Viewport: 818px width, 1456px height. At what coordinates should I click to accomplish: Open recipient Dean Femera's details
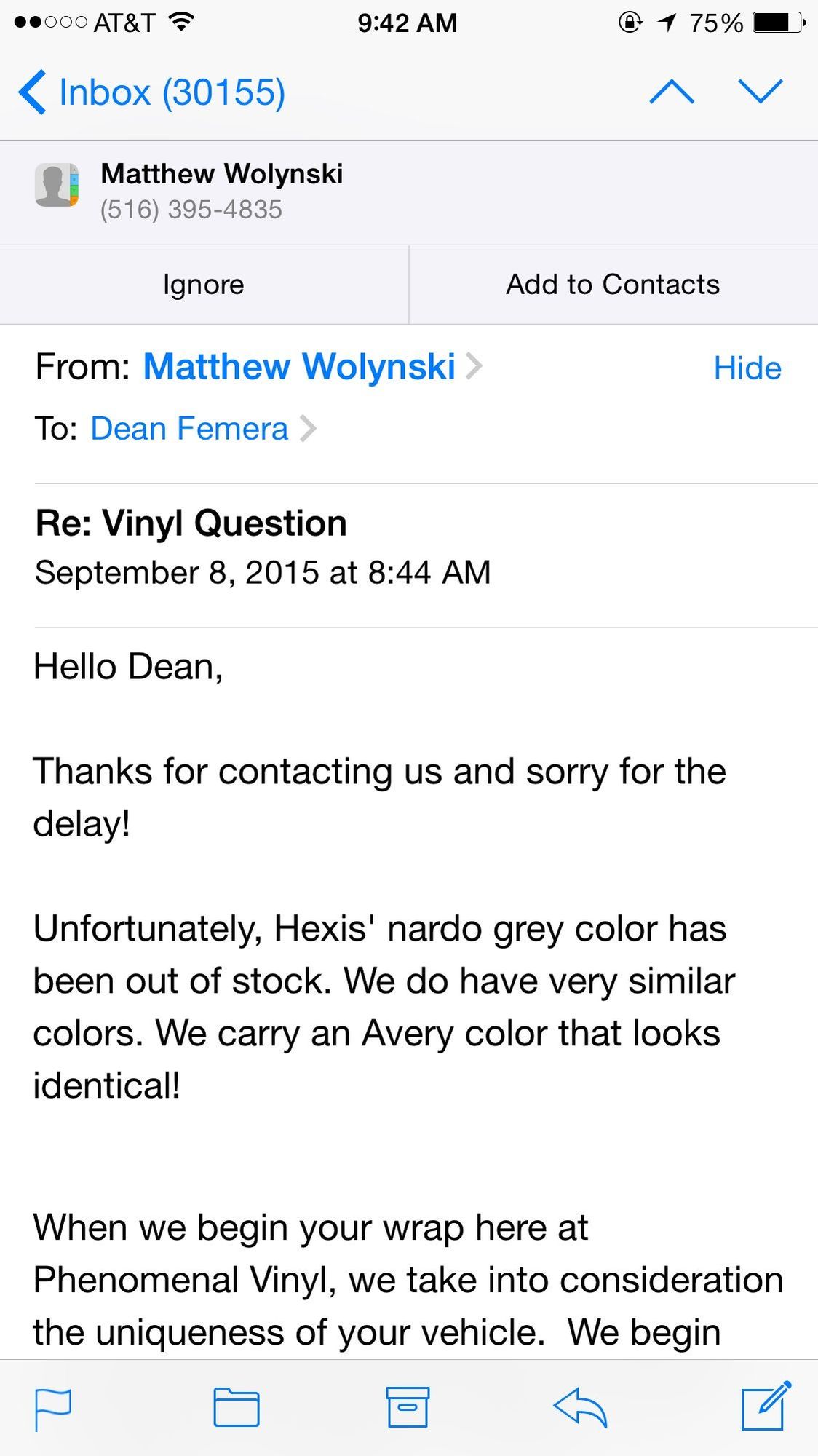point(189,429)
